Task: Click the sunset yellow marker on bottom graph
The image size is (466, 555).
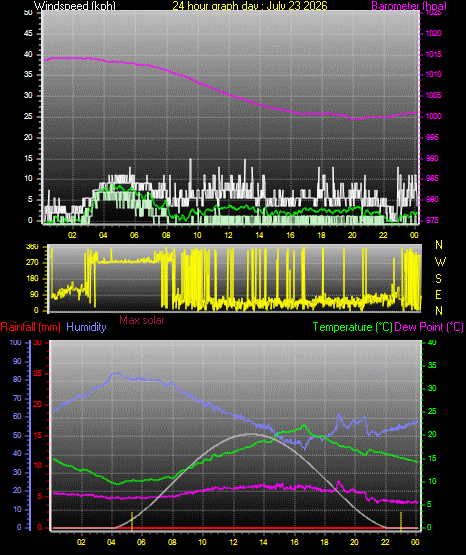Action: pyautogui.click(x=401, y=521)
